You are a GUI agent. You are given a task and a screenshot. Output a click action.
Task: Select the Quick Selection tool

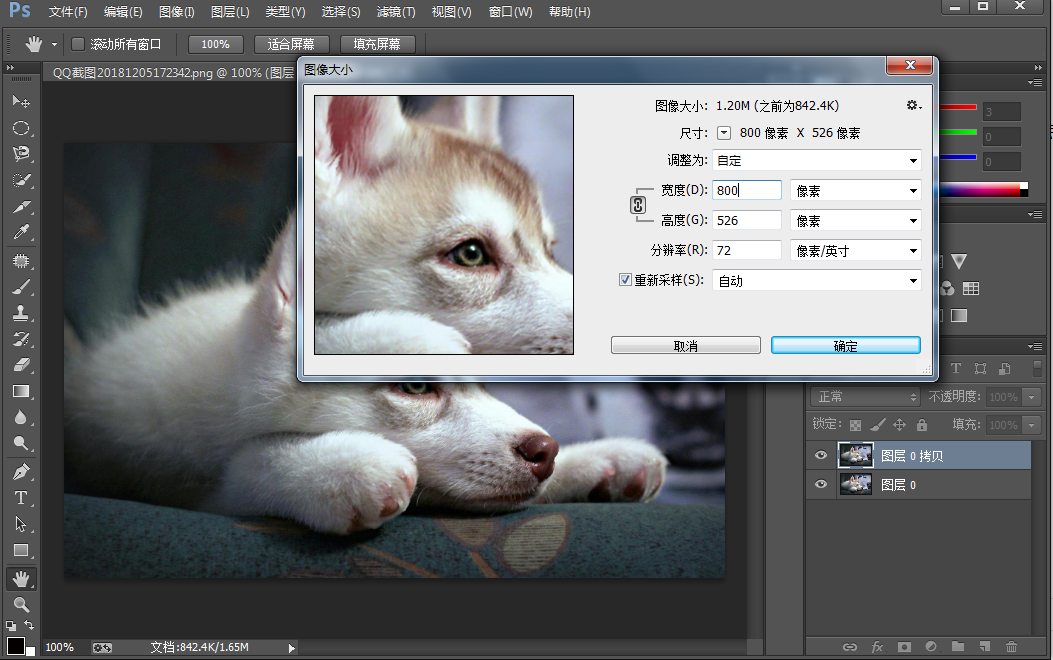click(x=21, y=180)
